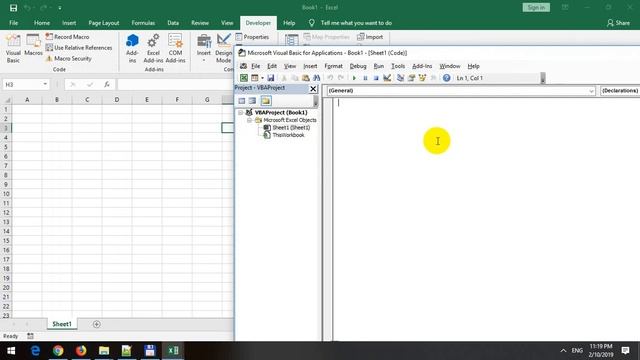This screenshot has height=360, width=640.
Task: Switch to the Home ribbon tab
Action: (42, 23)
